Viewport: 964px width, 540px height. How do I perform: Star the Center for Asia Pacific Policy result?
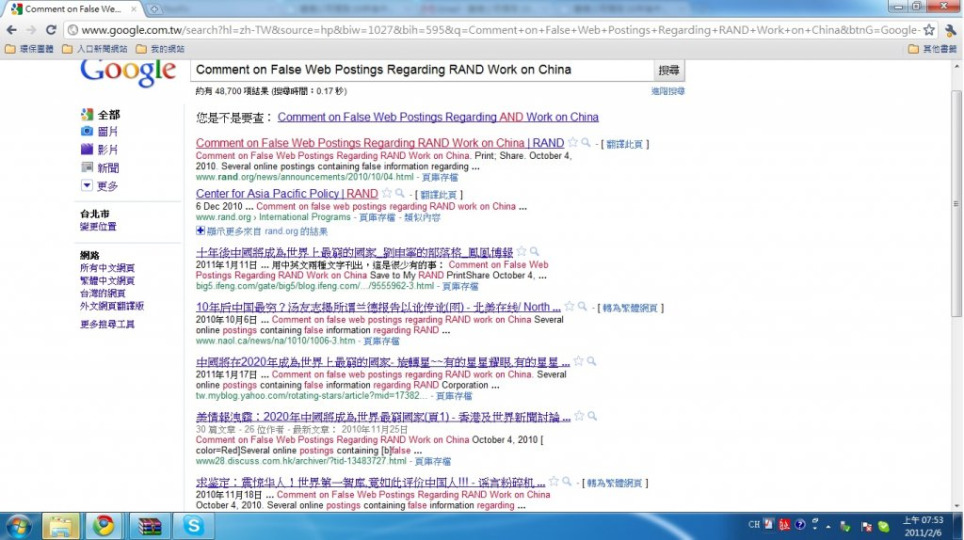pyautogui.click(x=387, y=193)
